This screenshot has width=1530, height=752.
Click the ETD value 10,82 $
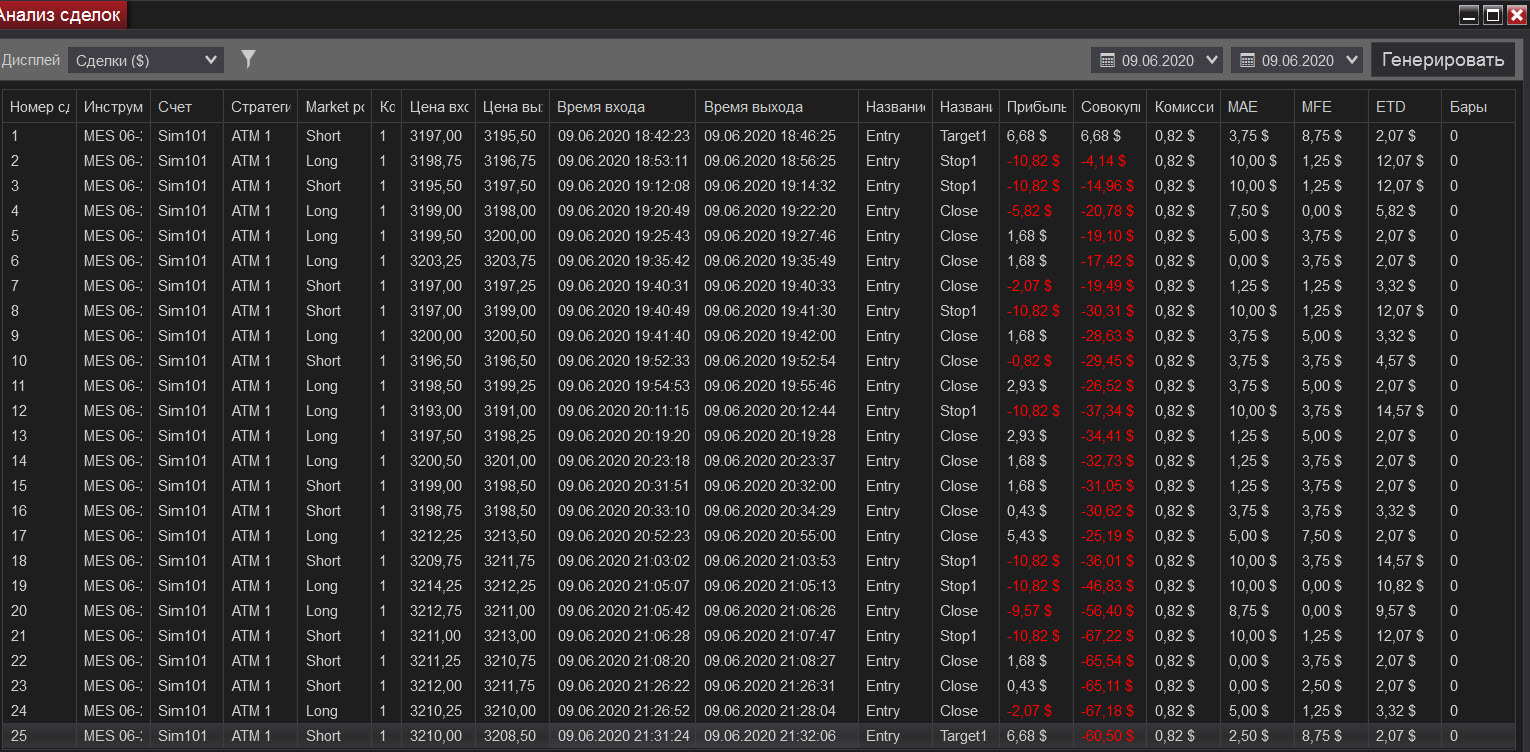(1399, 586)
